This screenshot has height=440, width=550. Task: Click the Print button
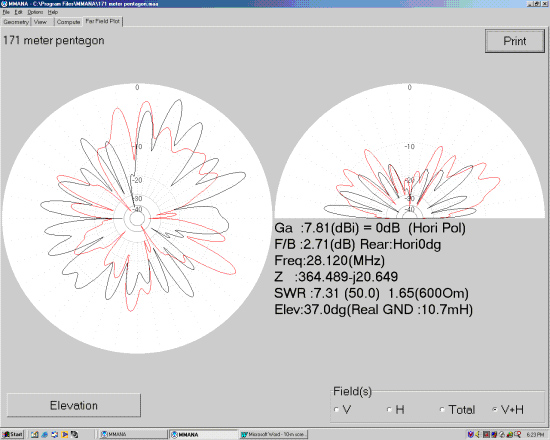[x=515, y=41]
